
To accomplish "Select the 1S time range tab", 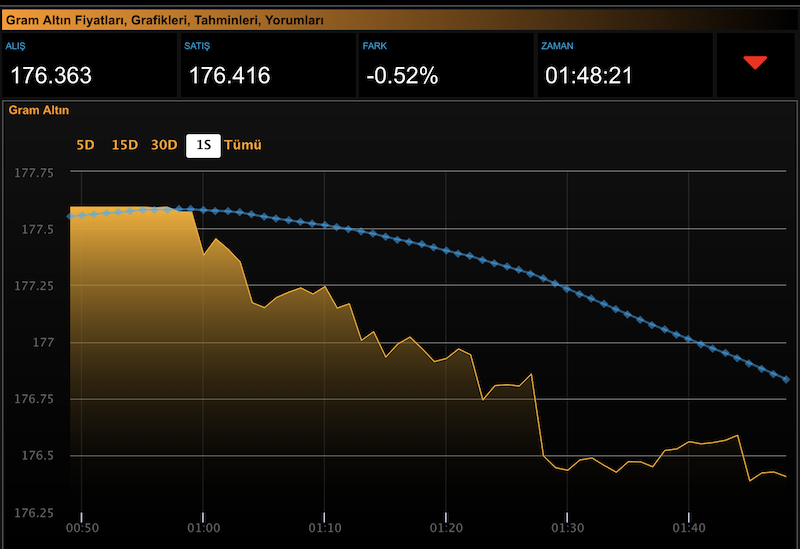I will click(203, 146).
